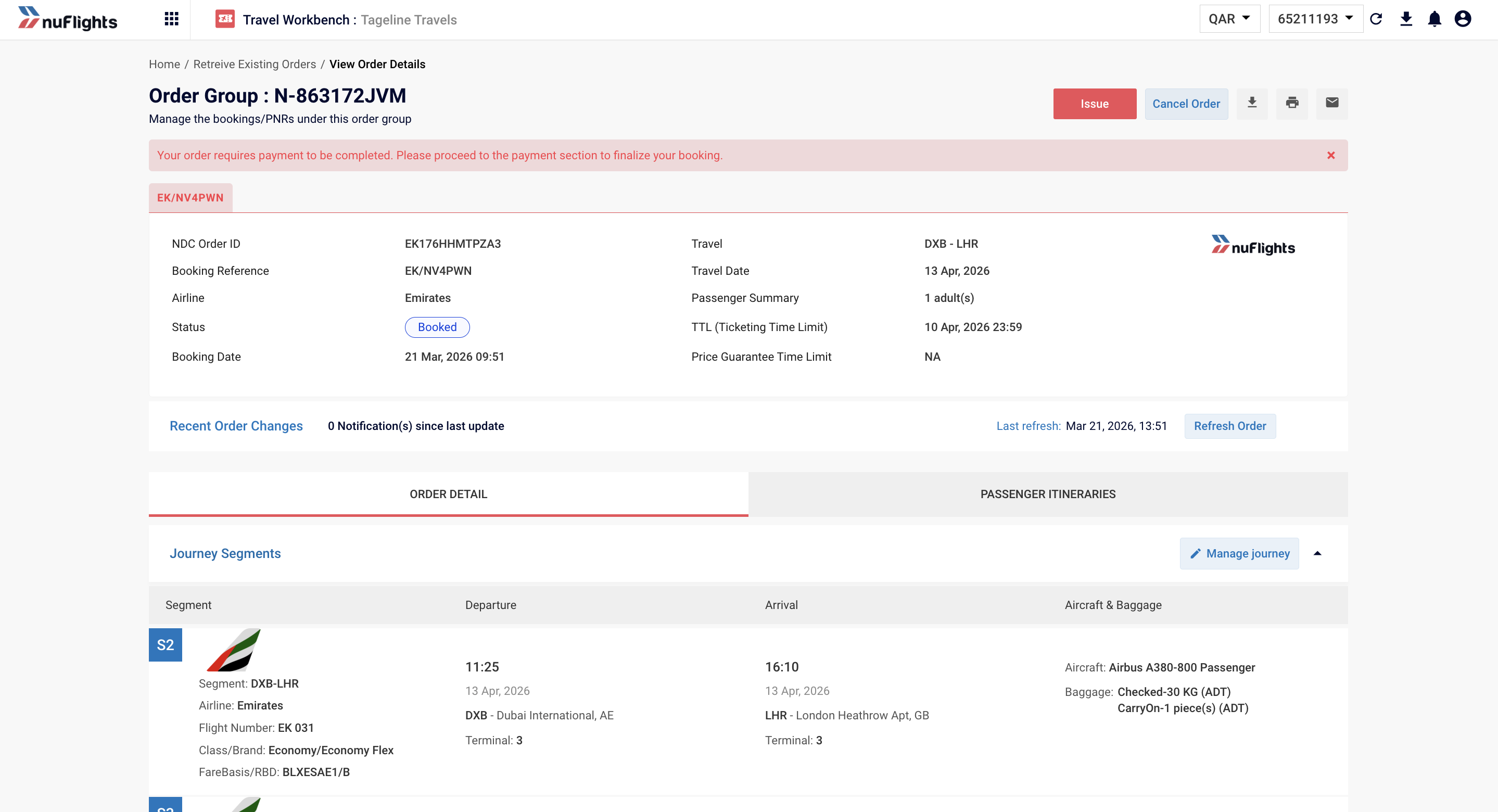The image size is (1498, 812).
Task: Open the apps grid menu
Action: (171, 19)
